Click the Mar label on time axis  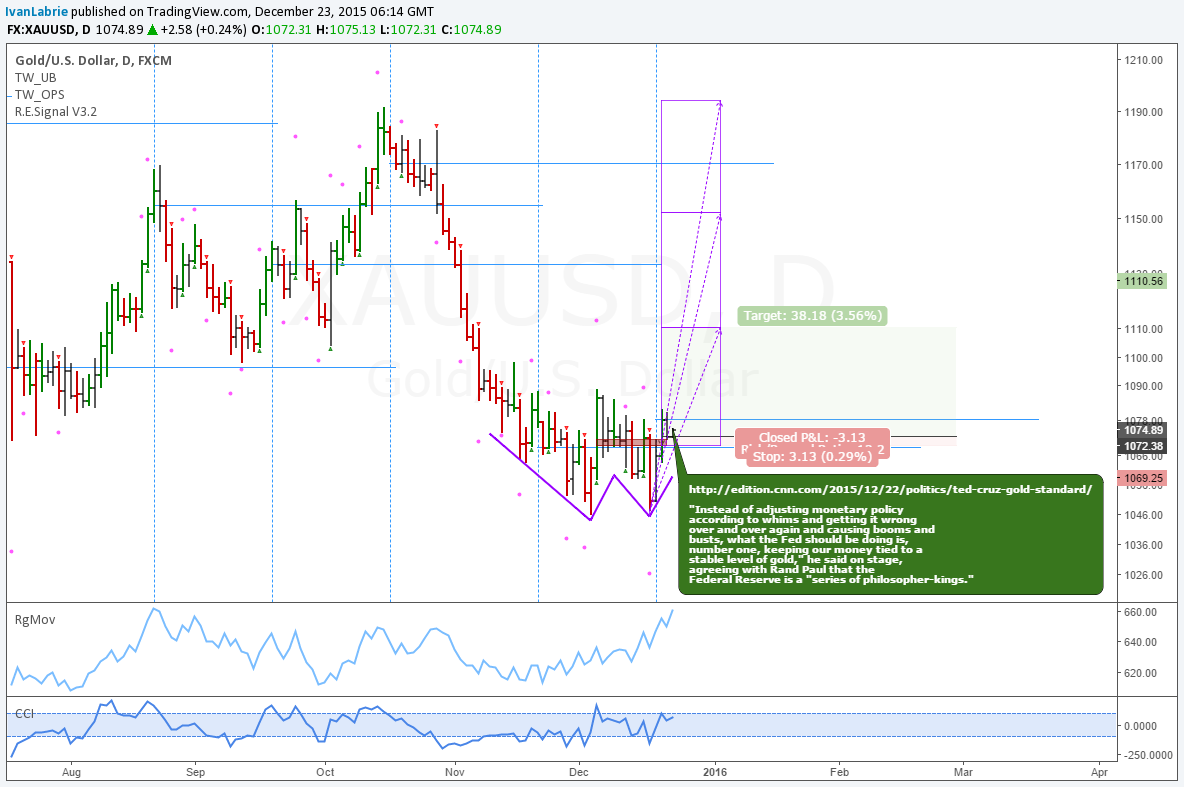click(x=963, y=773)
